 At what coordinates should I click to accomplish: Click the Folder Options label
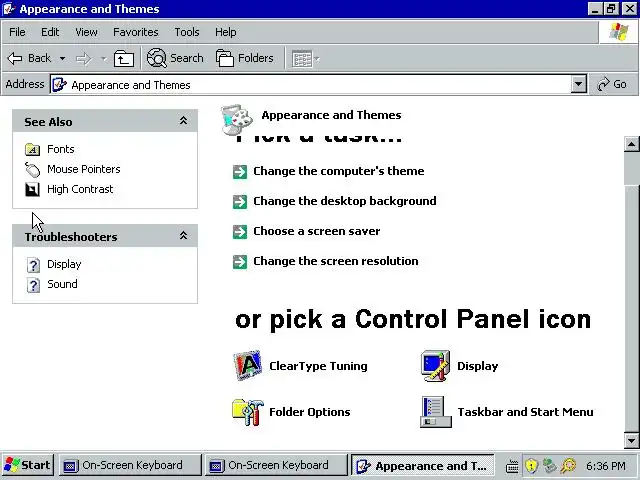click(x=310, y=412)
